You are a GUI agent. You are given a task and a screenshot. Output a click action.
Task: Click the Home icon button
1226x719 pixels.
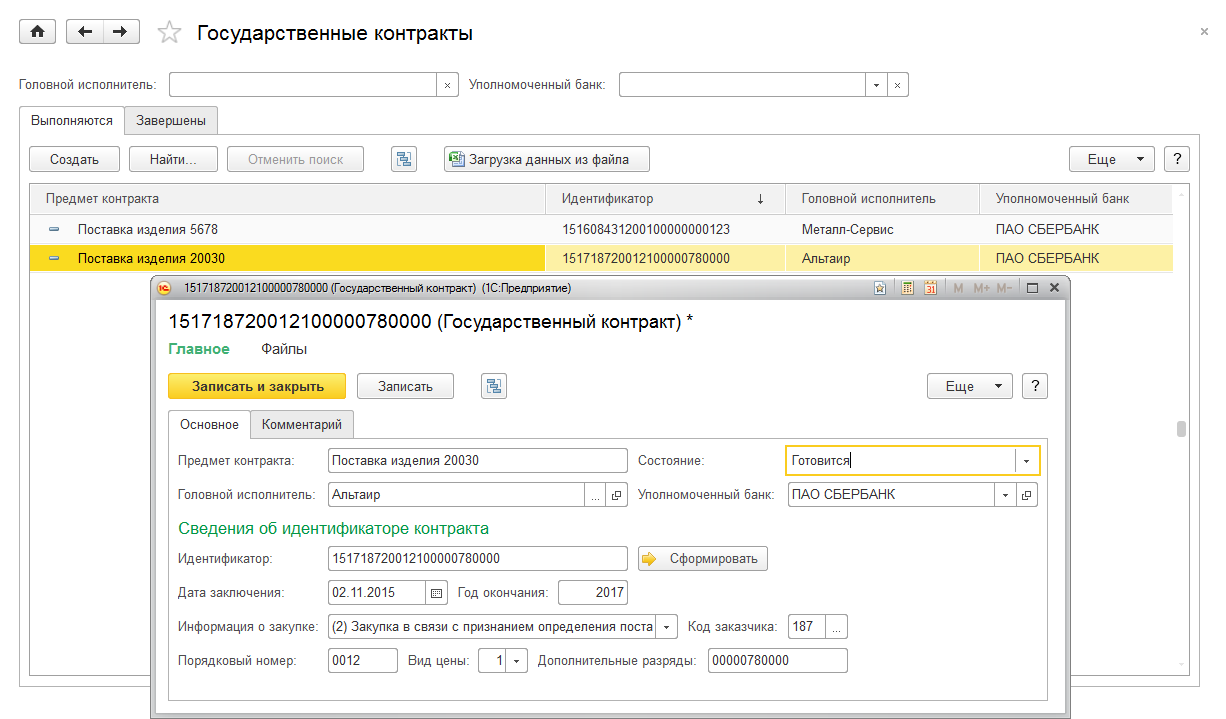[38, 32]
